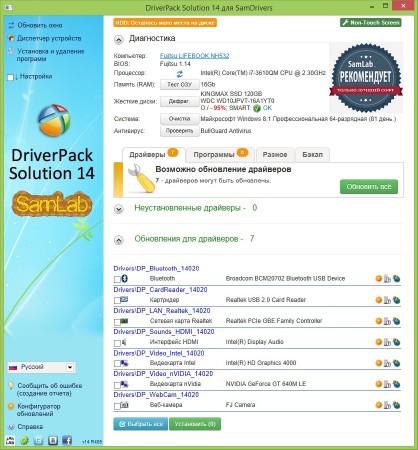Open the VK social icon in the bottom bar
This screenshot has width=418, height=450.
pyautogui.click(x=53, y=440)
